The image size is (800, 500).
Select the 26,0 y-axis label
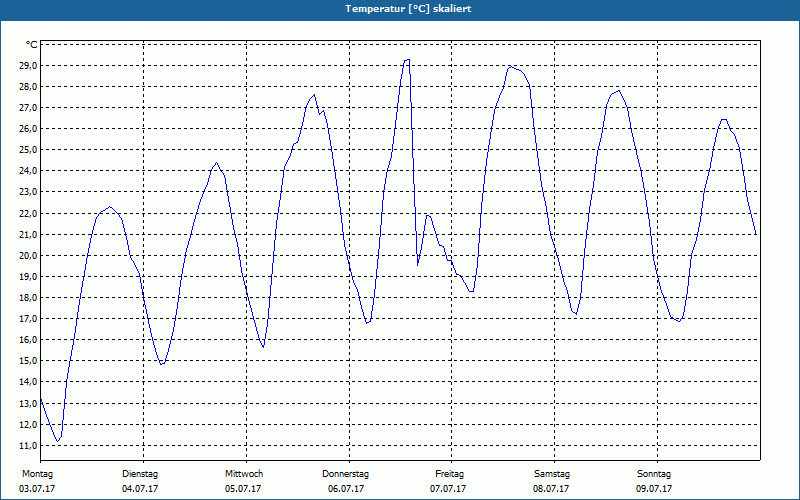click(29, 129)
